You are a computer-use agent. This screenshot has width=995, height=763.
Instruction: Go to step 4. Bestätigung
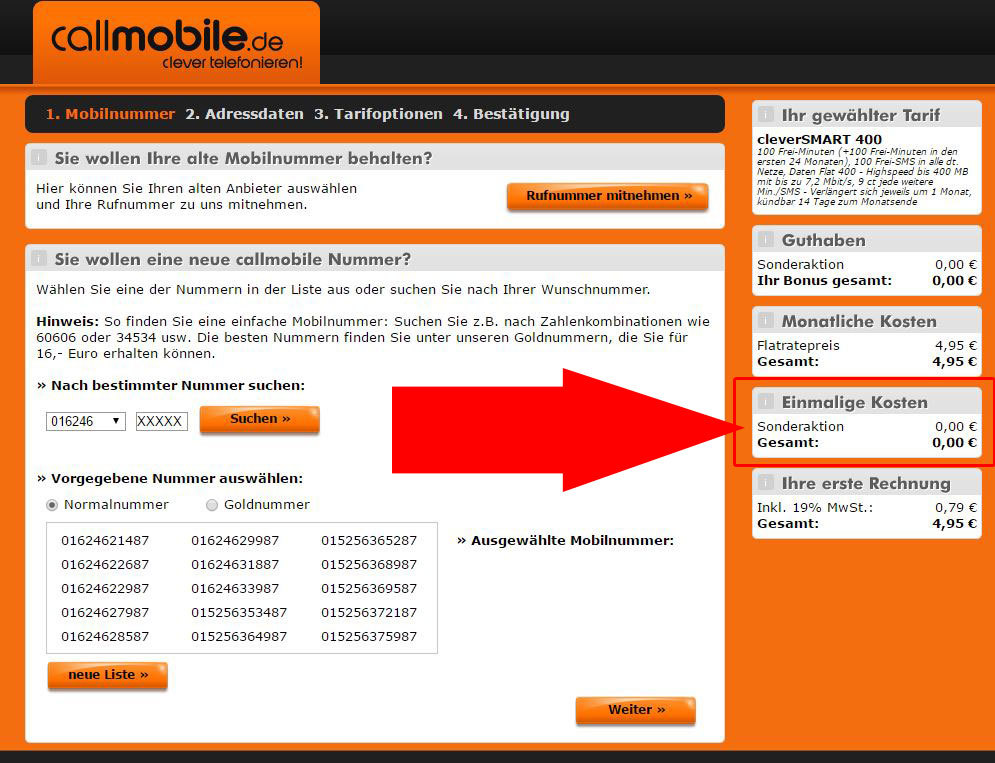click(x=511, y=114)
